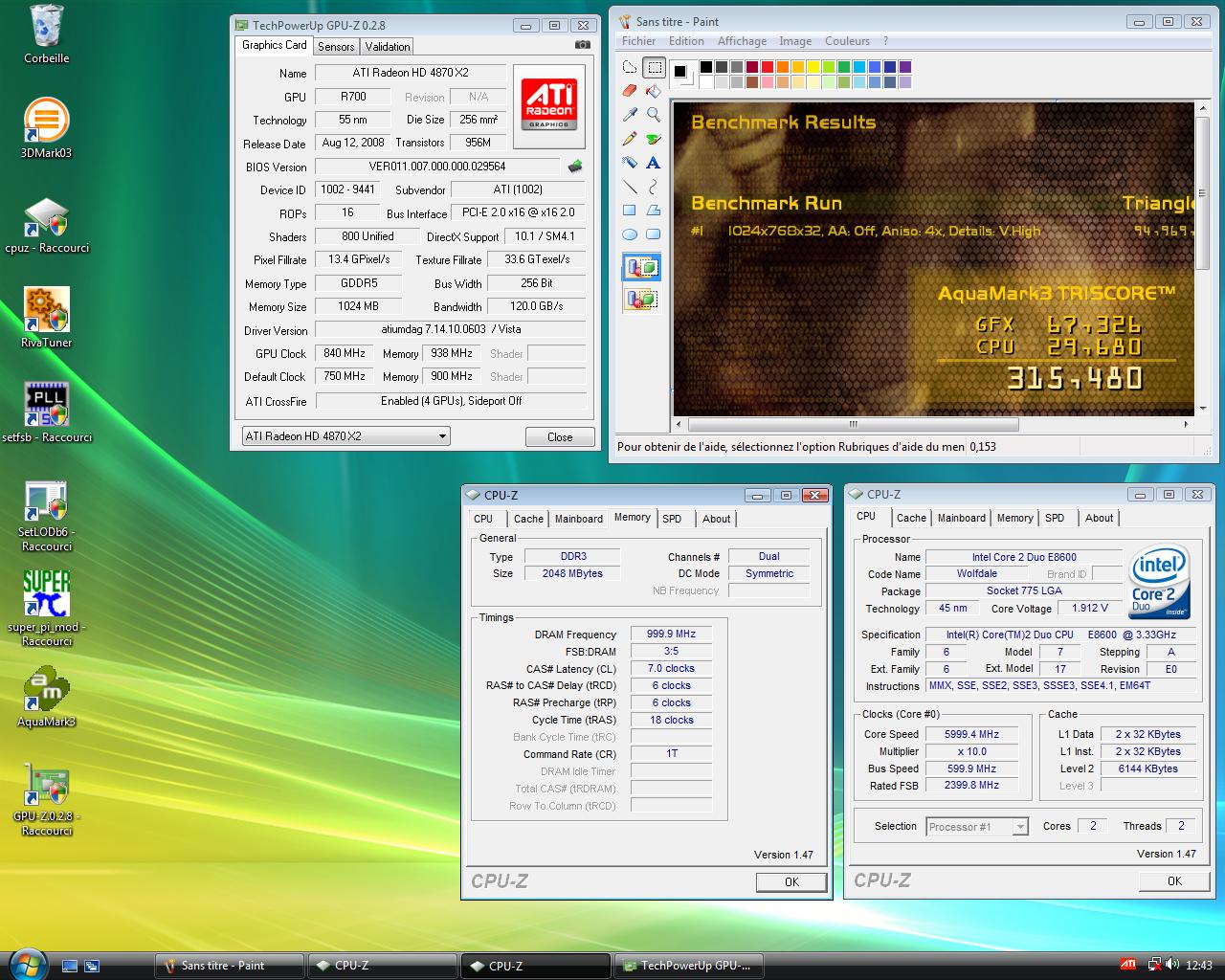The image size is (1225, 980).
Task: Switch to the Validation tab in GPU-Z
Action: [x=388, y=46]
